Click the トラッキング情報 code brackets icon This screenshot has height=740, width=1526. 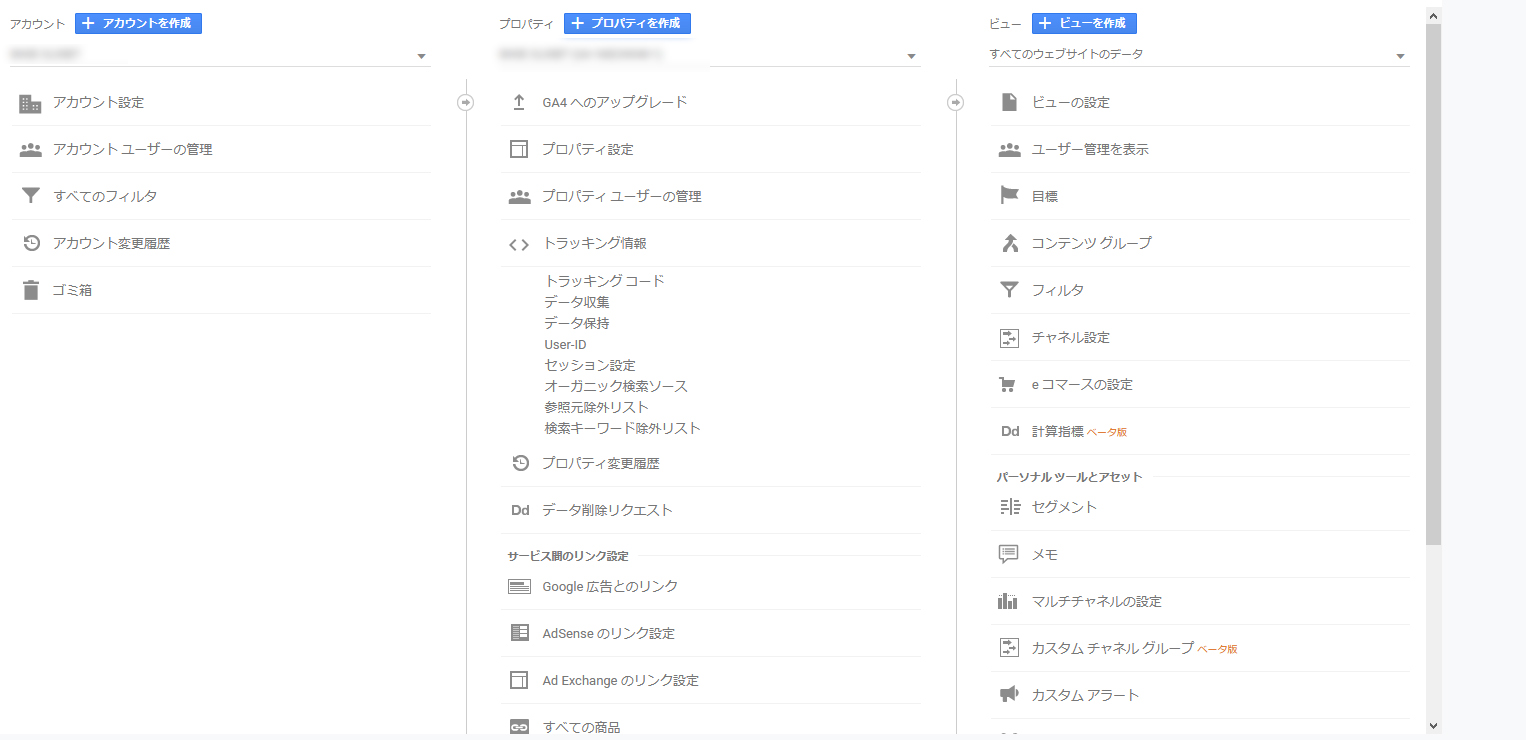[519, 244]
